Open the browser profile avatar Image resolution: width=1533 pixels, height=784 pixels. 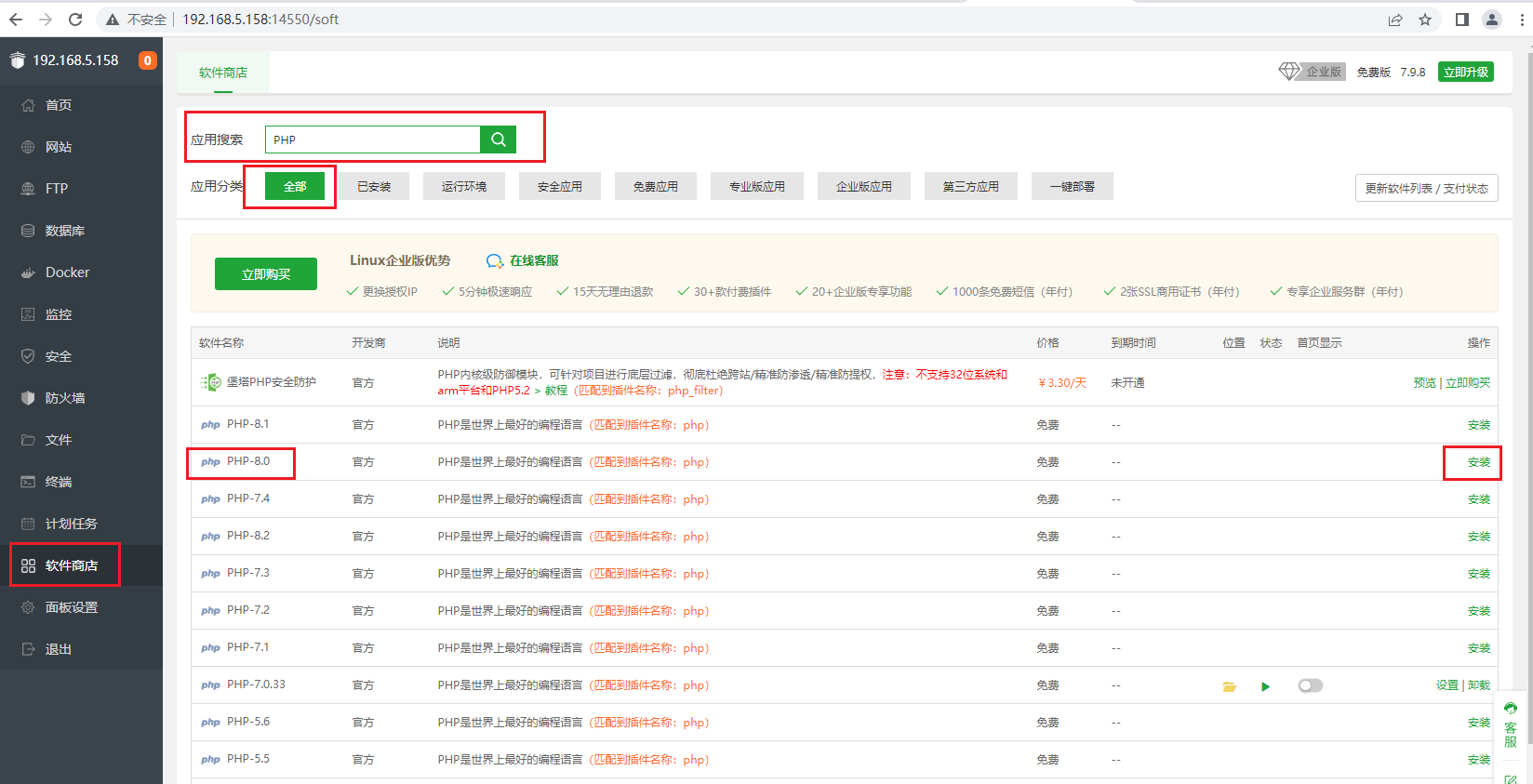tap(1492, 20)
